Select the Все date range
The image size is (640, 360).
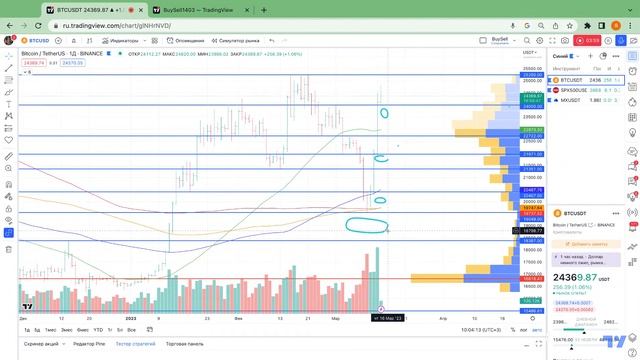coord(131,330)
